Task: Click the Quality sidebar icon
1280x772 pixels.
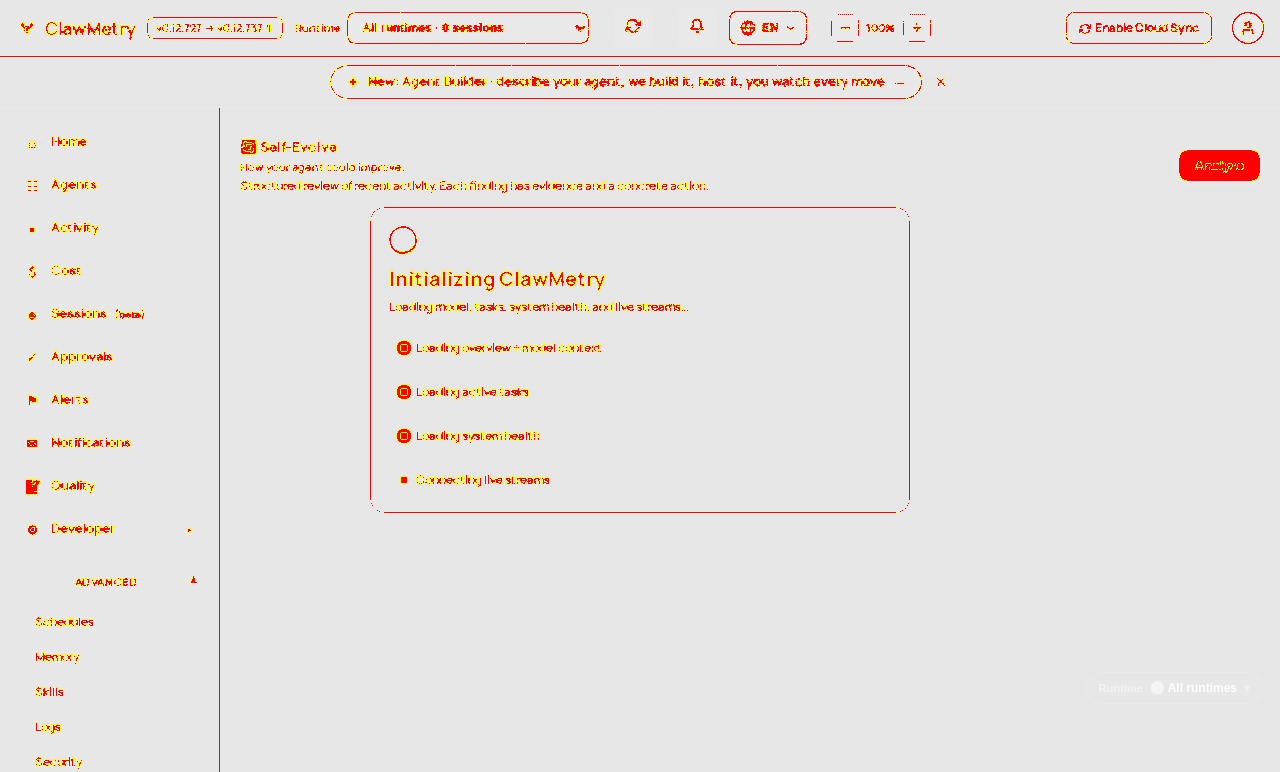Action: pyautogui.click(x=32, y=487)
